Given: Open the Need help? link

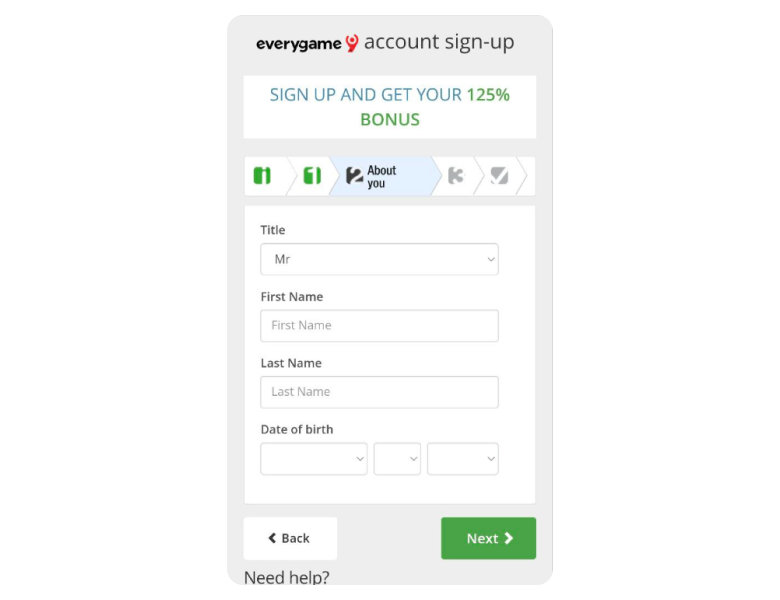Looking at the screenshot, I should click(287, 577).
